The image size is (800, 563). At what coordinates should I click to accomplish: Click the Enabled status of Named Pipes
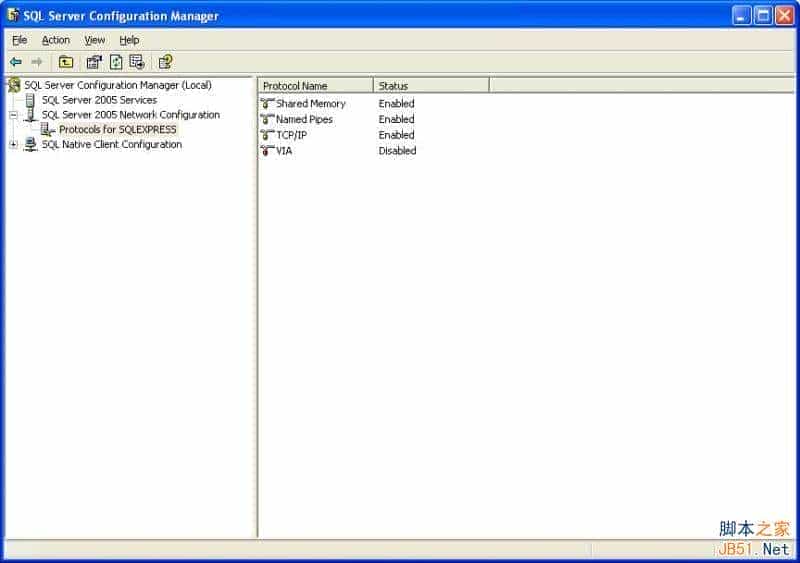pyautogui.click(x=396, y=119)
